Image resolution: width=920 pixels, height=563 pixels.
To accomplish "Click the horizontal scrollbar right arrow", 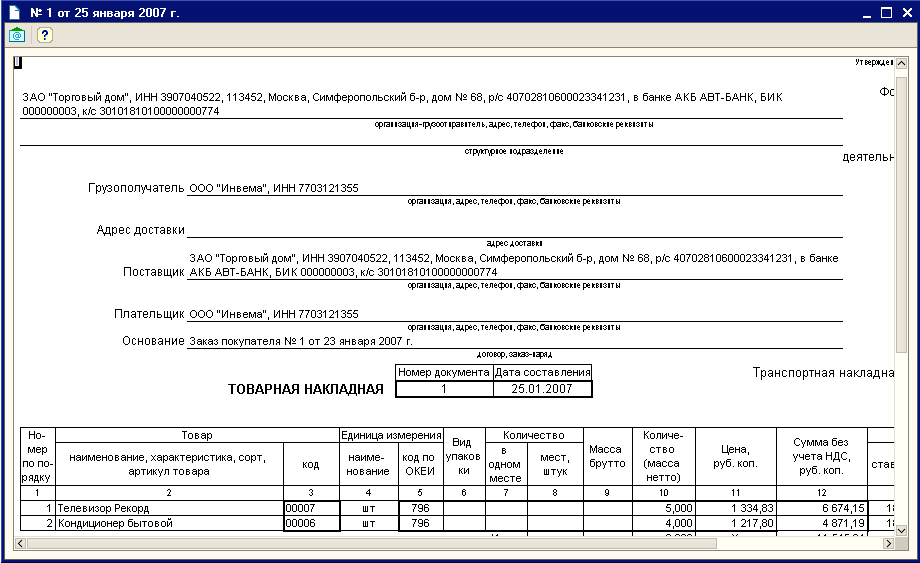I will [x=888, y=543].
